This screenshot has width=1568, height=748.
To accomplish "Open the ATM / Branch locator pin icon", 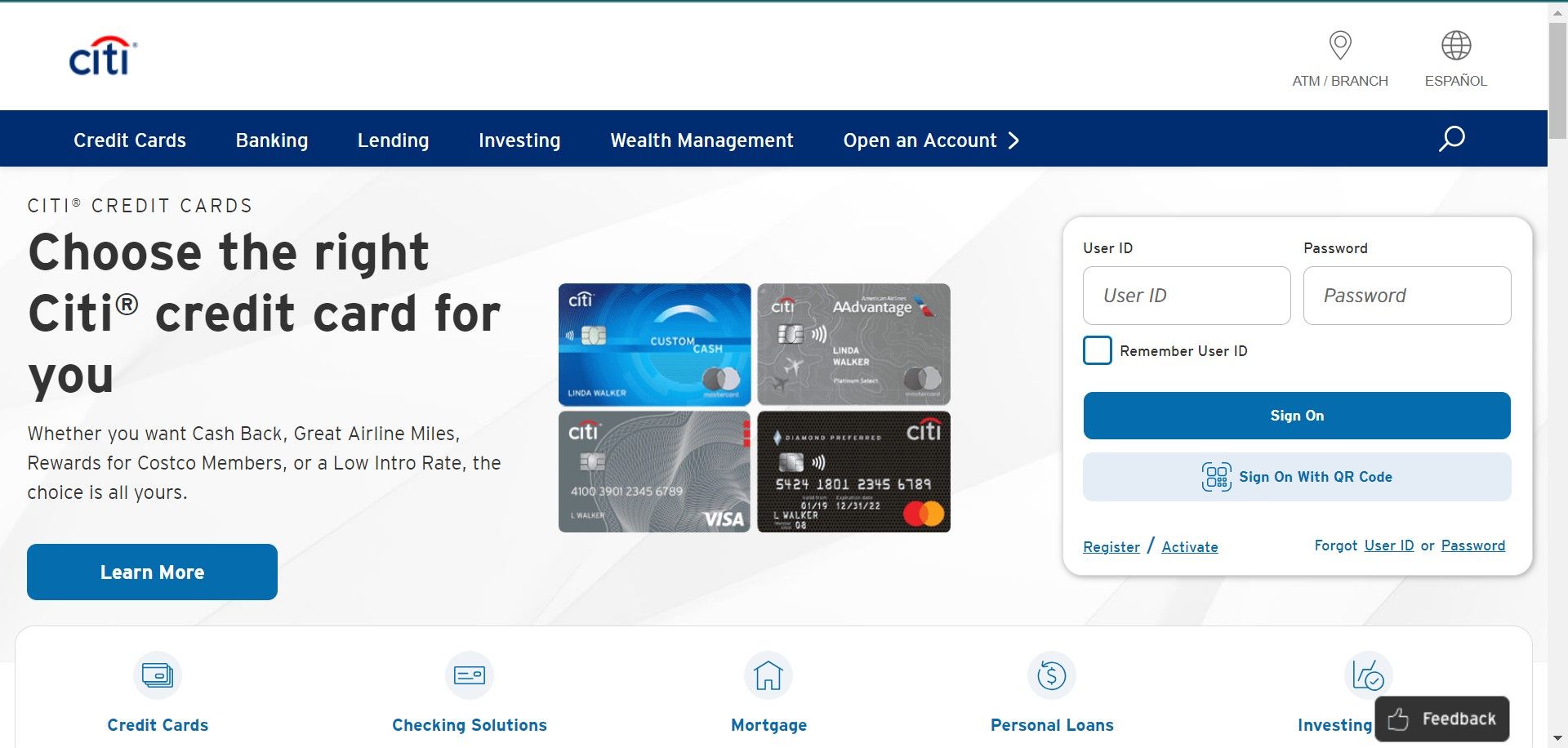I will point(1340,45).
